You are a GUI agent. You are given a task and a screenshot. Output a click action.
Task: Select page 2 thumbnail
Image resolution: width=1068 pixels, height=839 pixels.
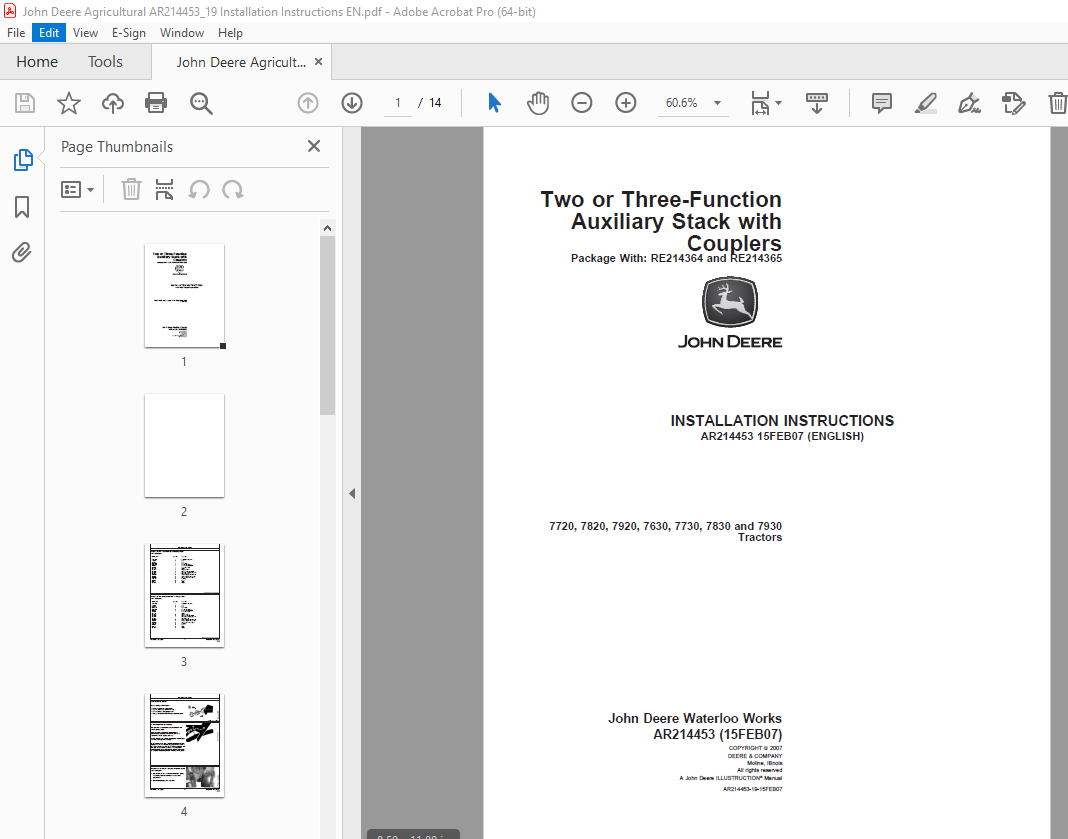coord(184,445)
